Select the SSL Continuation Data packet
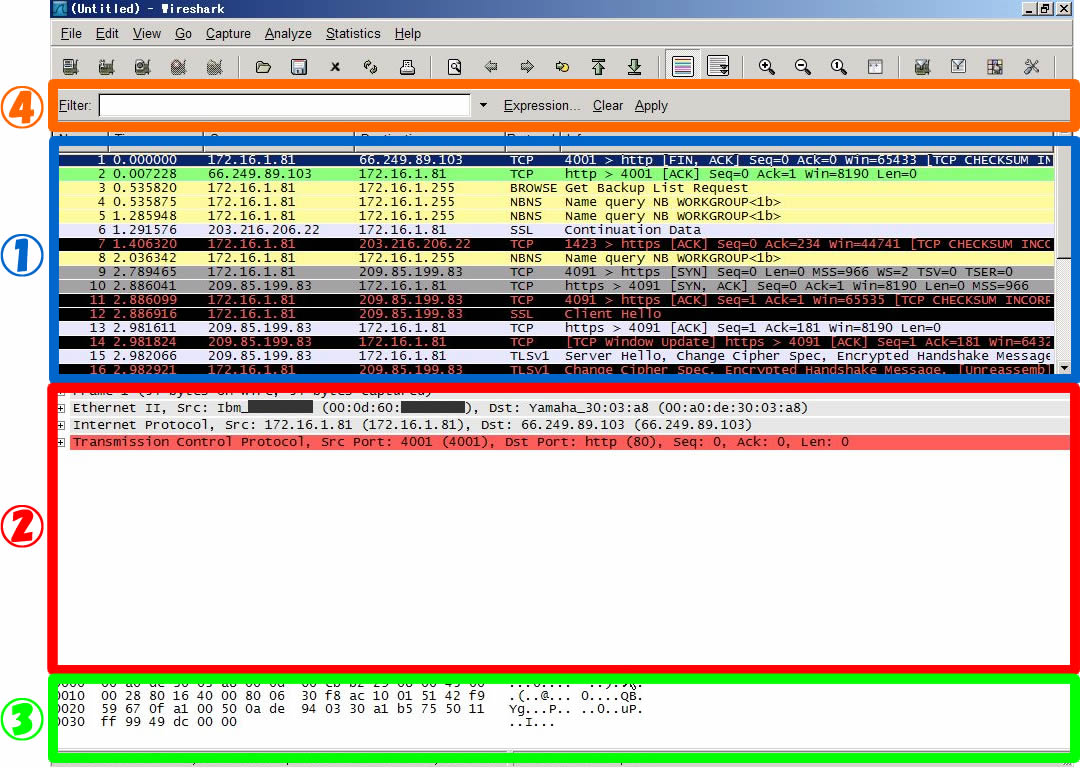 [556, 230]
